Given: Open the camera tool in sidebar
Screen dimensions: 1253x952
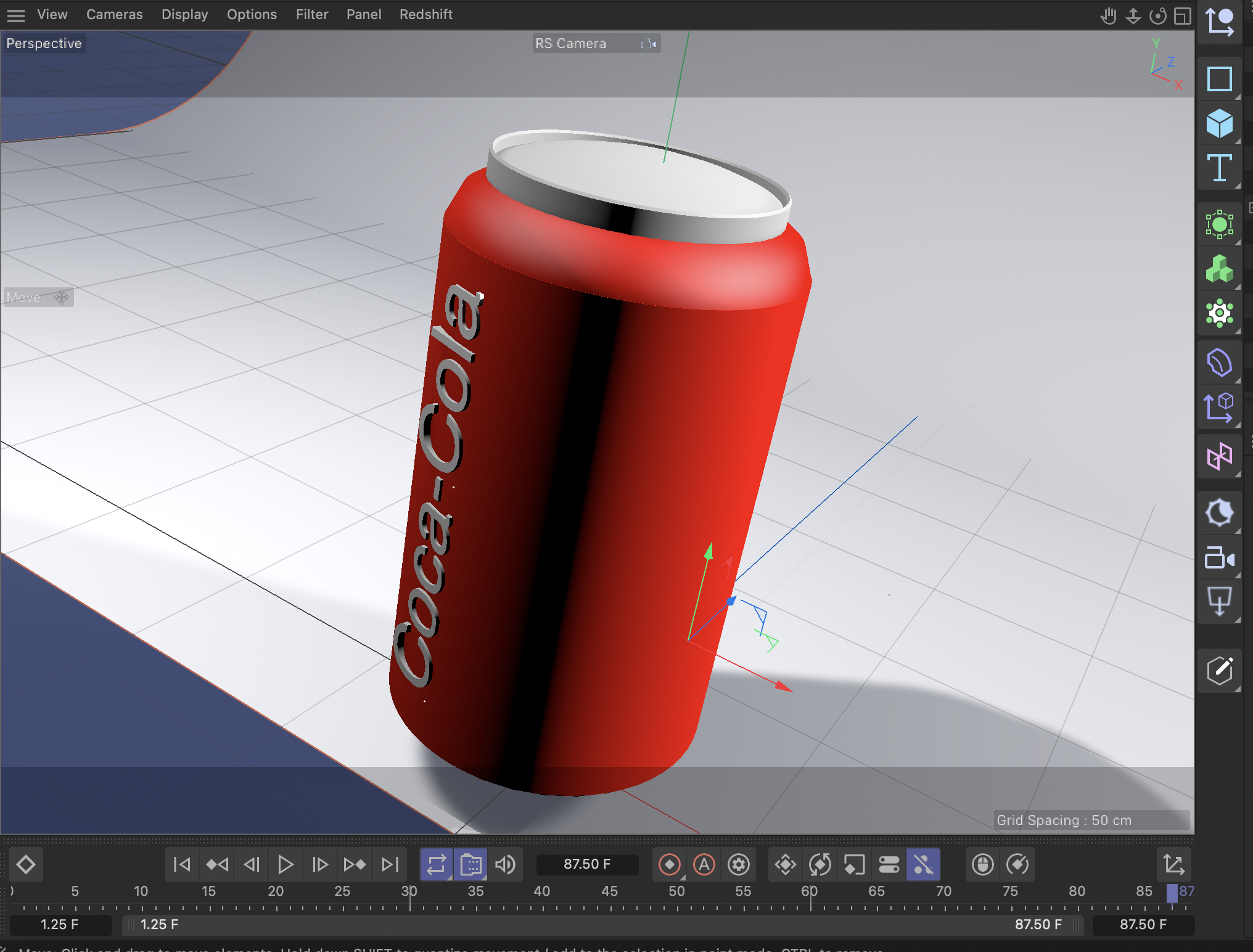Looking at the screenshot, I should 1219,558.
